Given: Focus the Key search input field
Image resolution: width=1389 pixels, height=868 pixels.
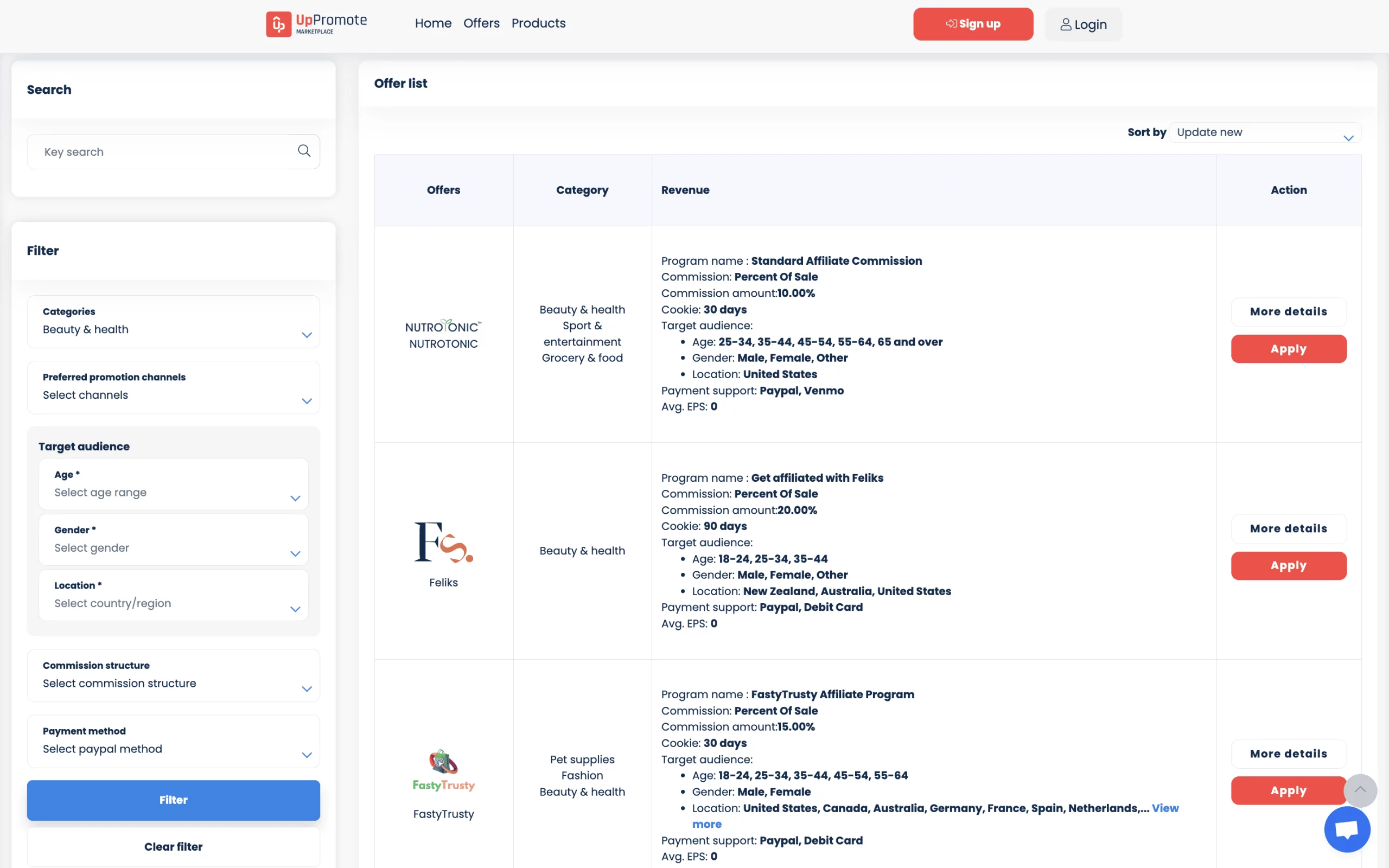Looking at the screenshot, I should [x=173, y=151].
